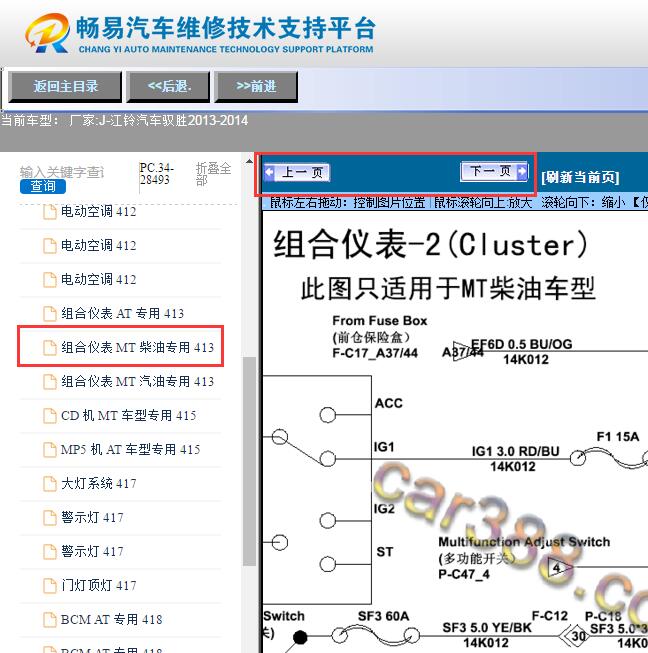Click the Multifunction Adjust Switch label
The width and height of the screenshot is (648, 653).
pyautogui.click(x=524, y=542)
